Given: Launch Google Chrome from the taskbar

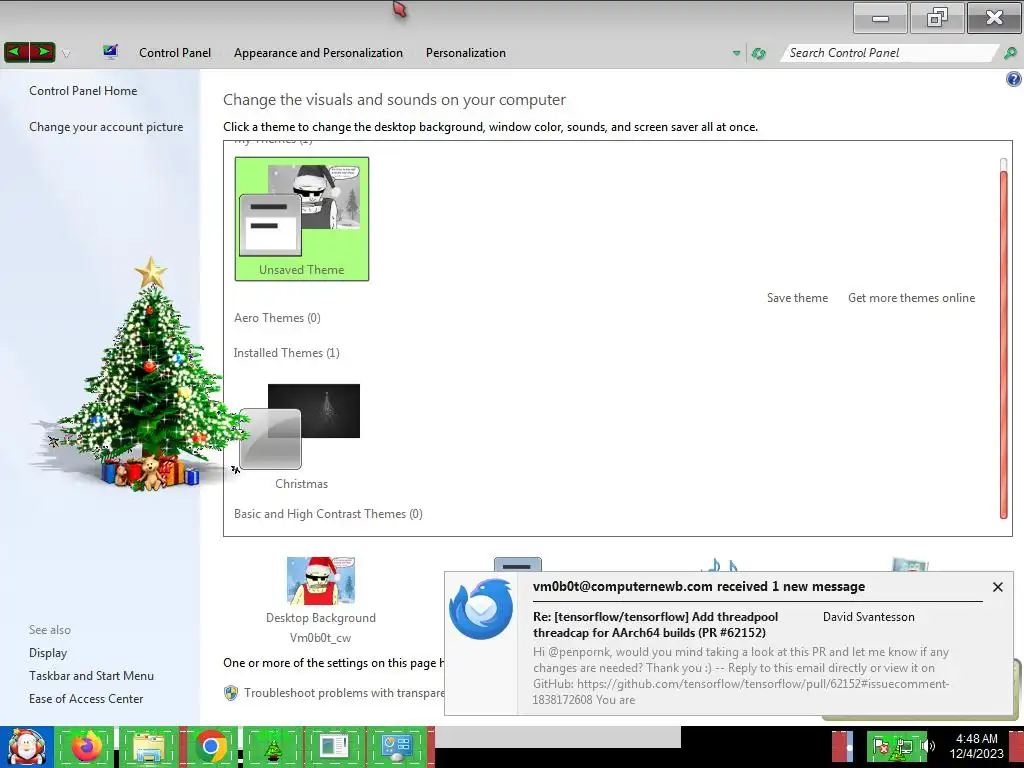Looking at the screenshot, I should [x=211, y=747].
